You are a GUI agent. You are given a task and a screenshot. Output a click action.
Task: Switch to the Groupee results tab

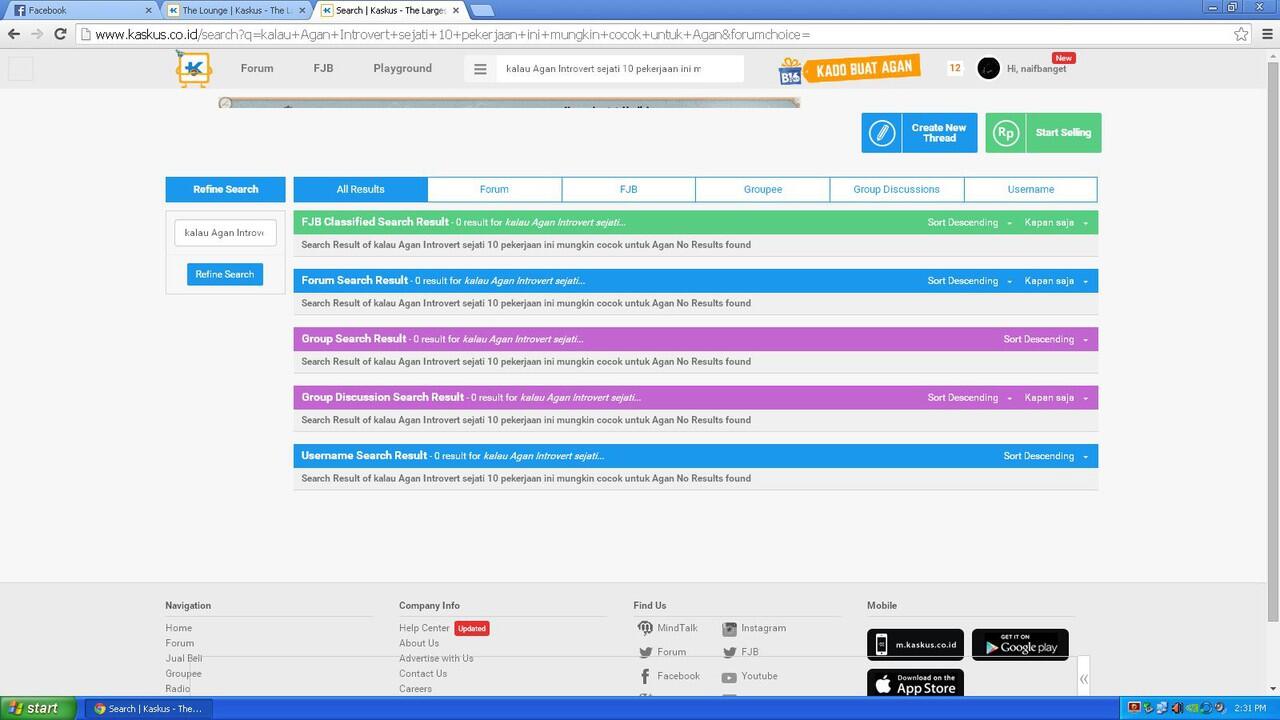coord(763,189)
